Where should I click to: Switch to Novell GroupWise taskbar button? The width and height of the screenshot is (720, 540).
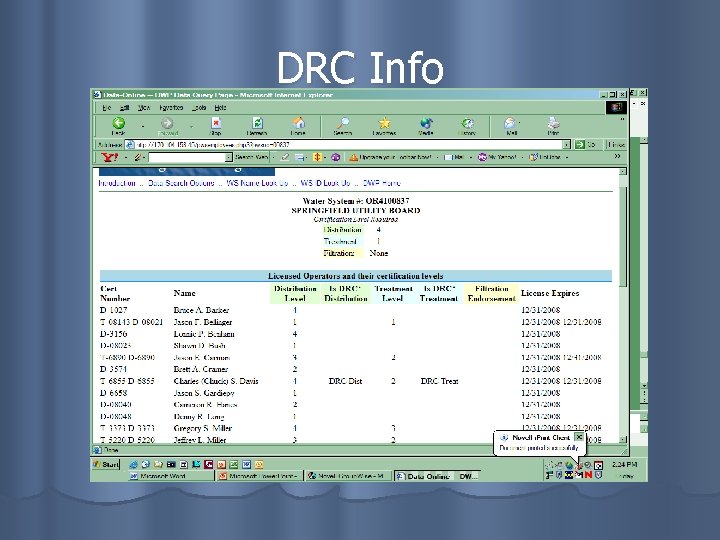[x=348, y=476]
